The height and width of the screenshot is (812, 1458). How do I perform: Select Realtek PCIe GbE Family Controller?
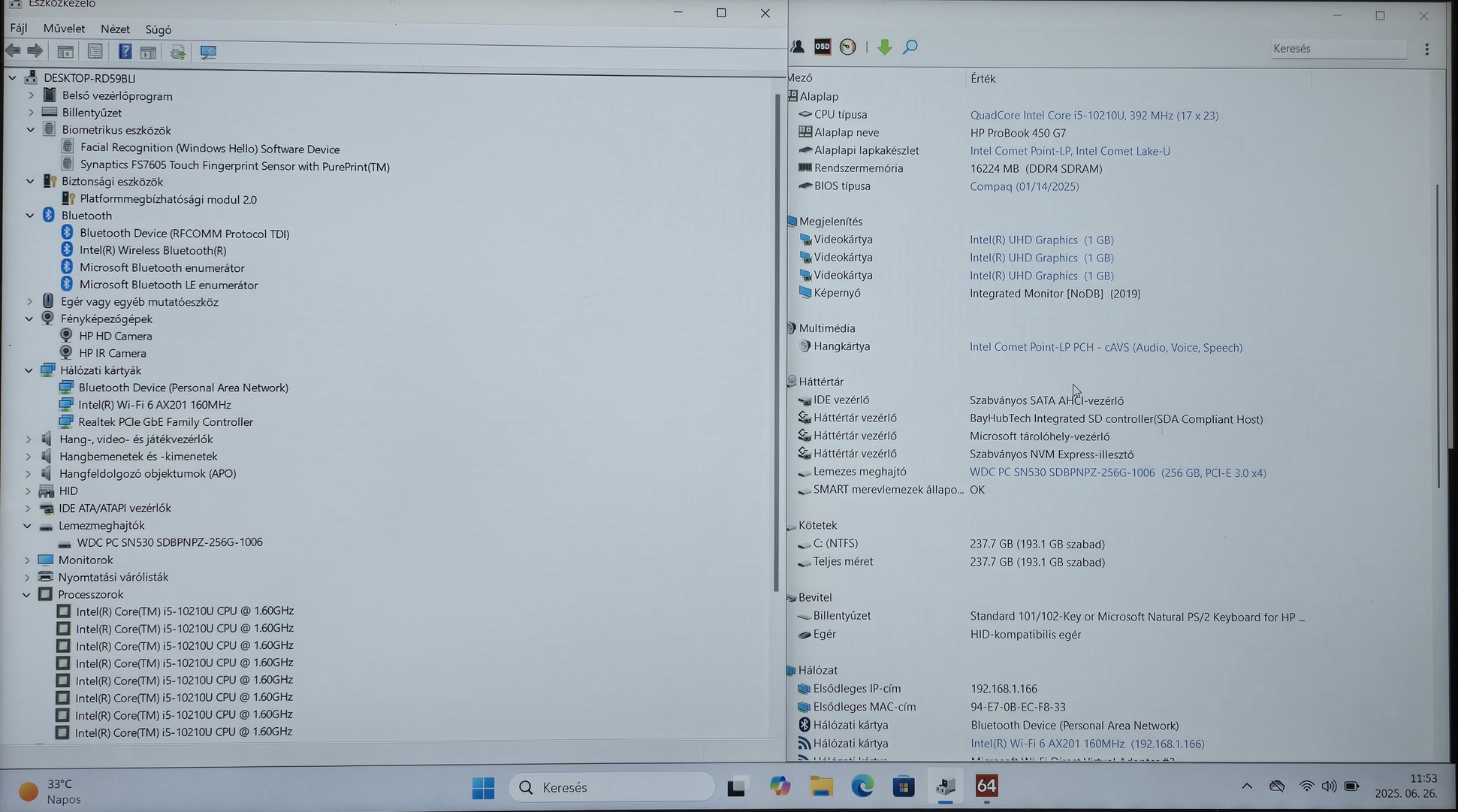pos(165,422)
